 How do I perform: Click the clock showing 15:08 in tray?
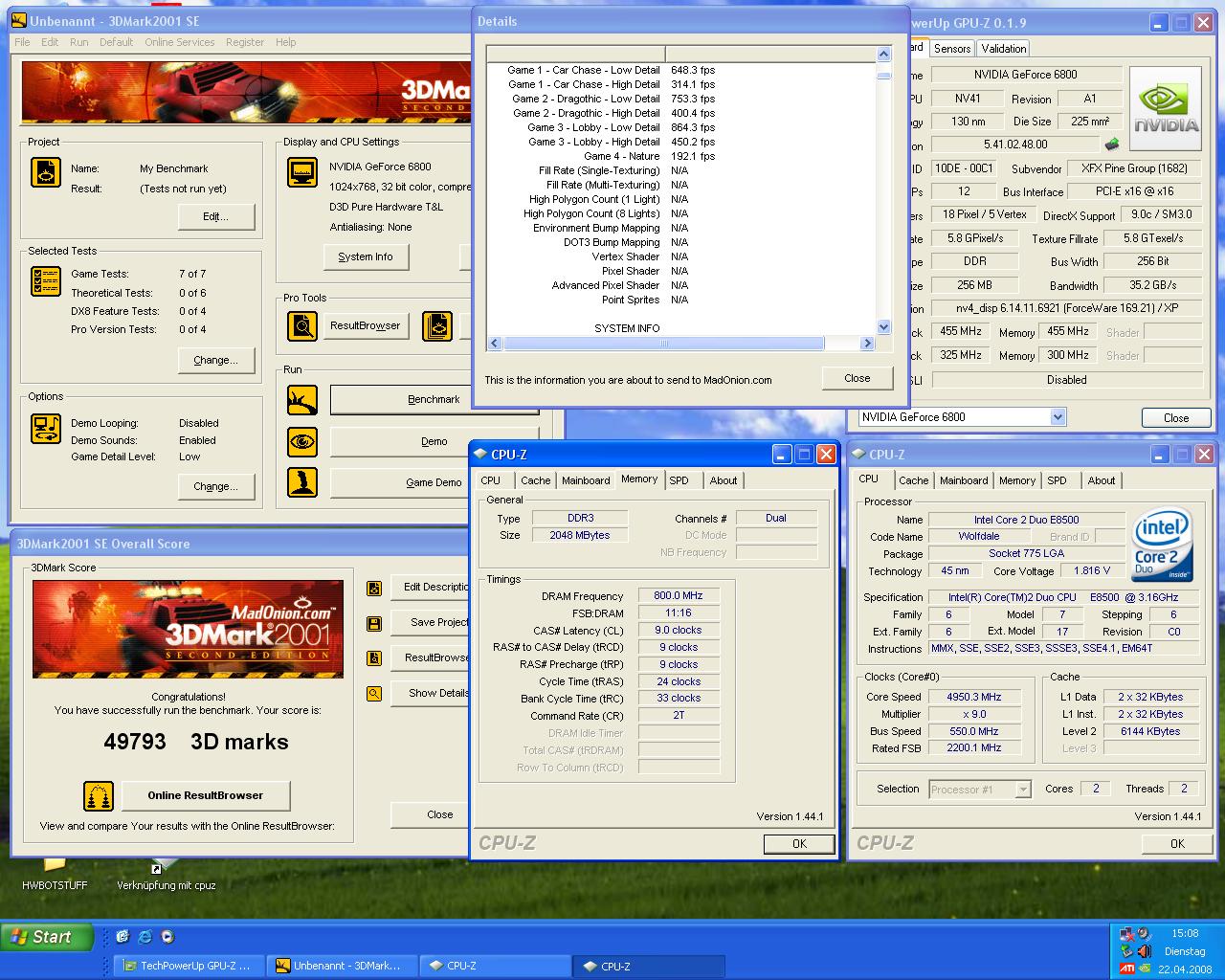(1185, 933)
